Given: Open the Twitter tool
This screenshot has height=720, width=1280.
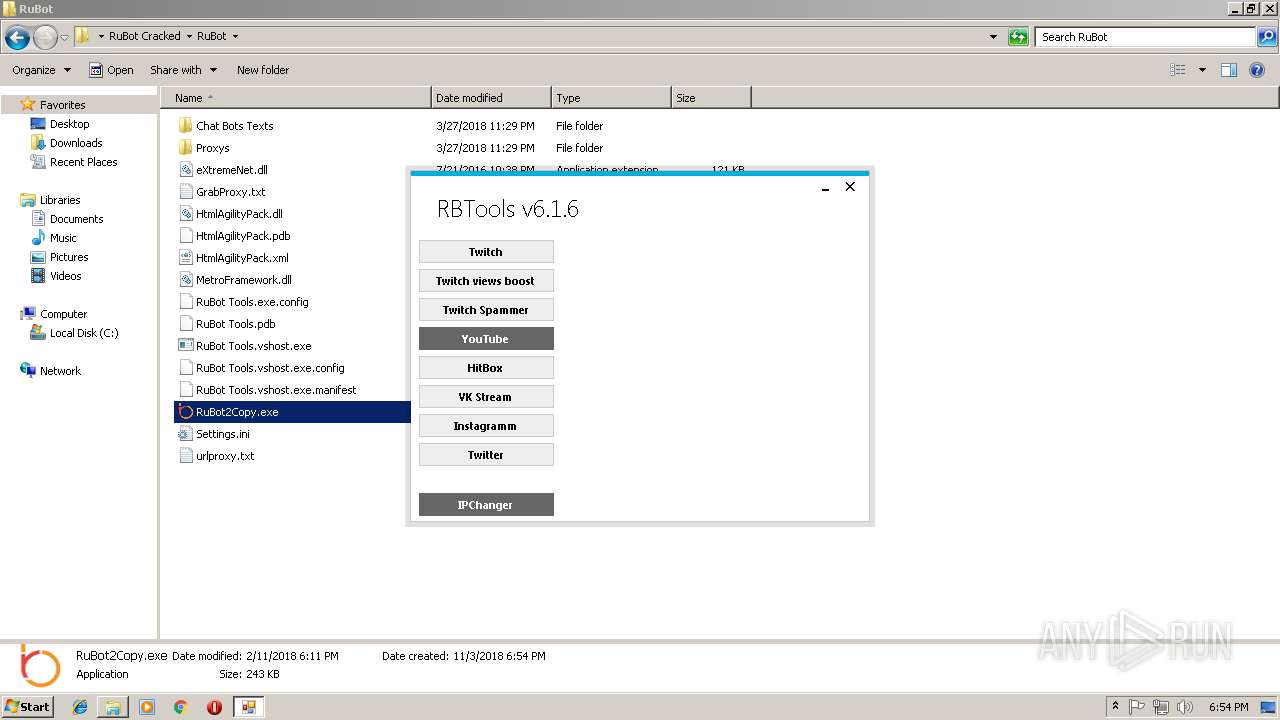Looking at the screenshot, I should [486, 455].
